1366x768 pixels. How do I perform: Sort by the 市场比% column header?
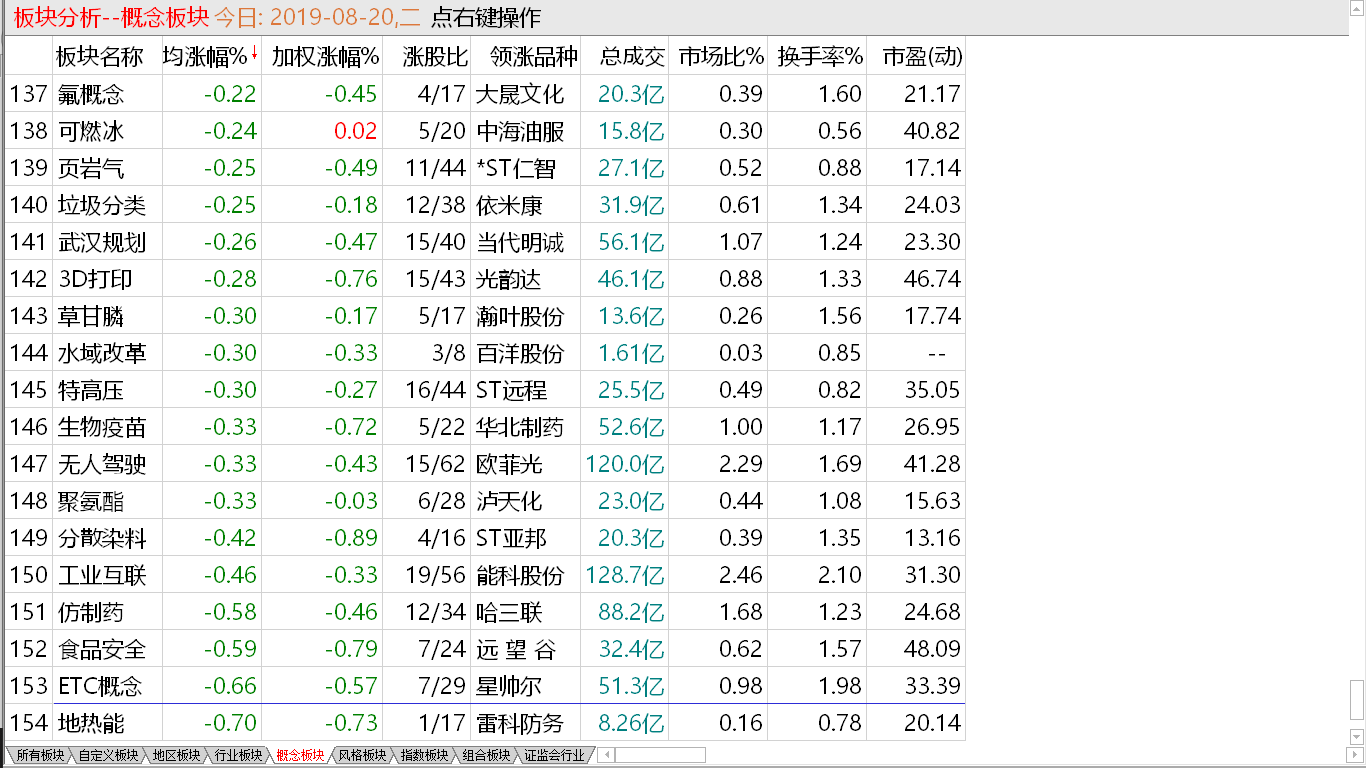click(721, 57)
